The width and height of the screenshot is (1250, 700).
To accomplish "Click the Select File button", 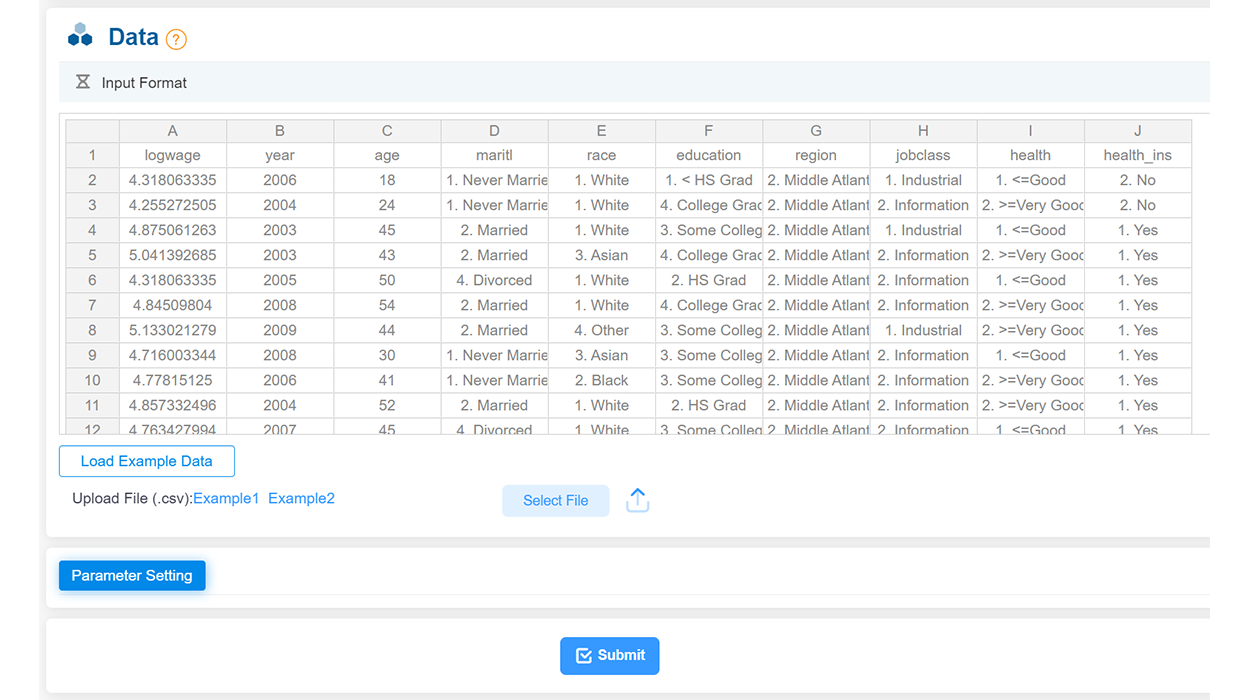I will pos(555,500).
